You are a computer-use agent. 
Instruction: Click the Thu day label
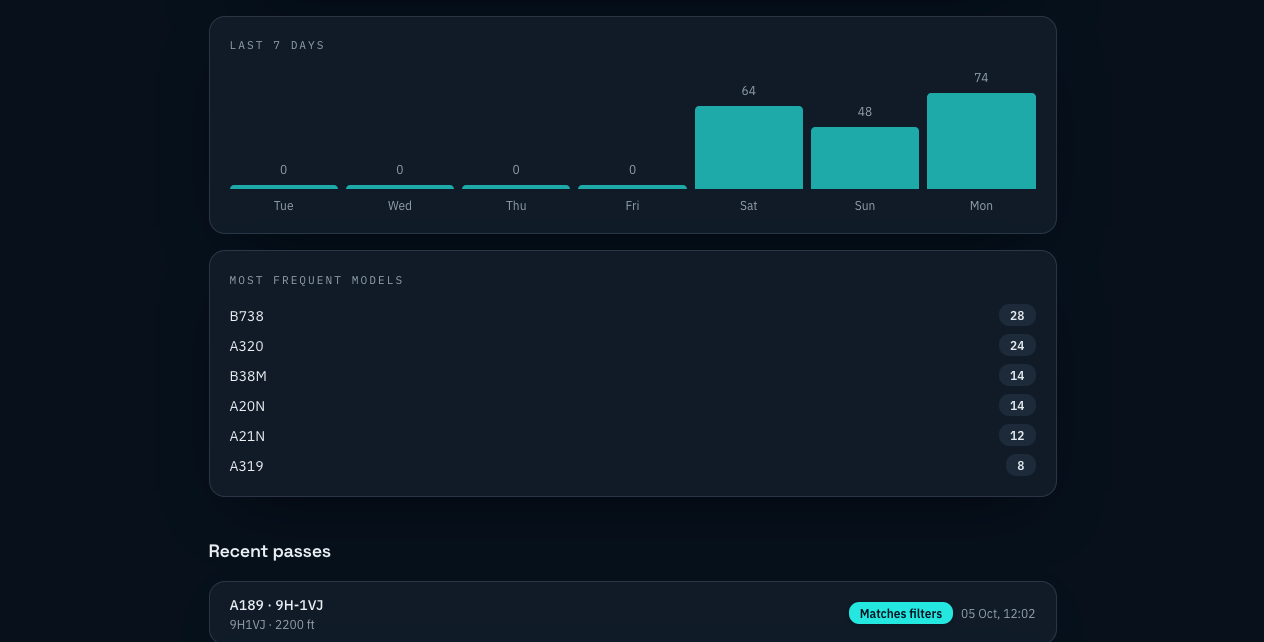tap(516, 206)
